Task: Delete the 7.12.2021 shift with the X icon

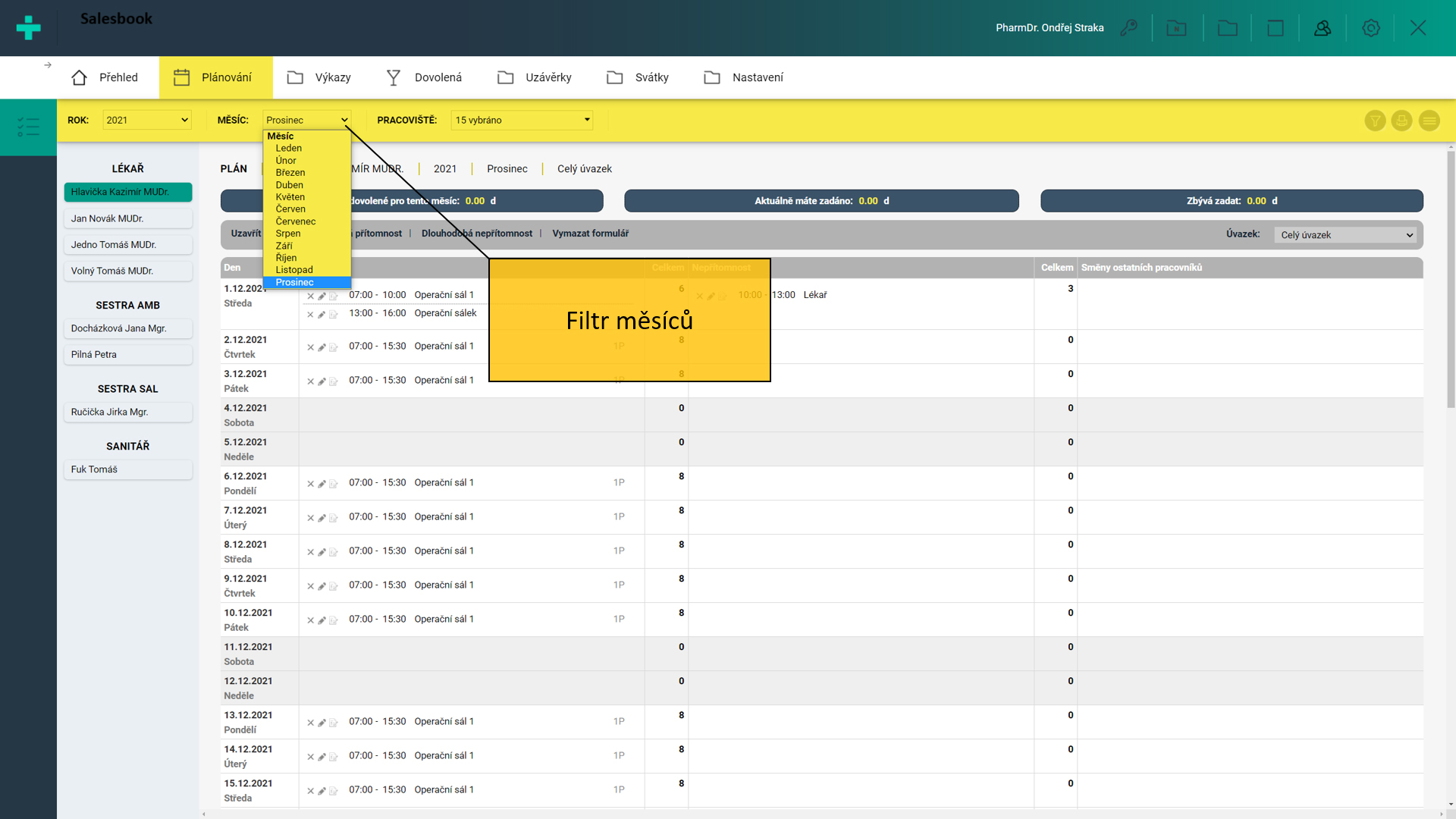Action: 310,518
